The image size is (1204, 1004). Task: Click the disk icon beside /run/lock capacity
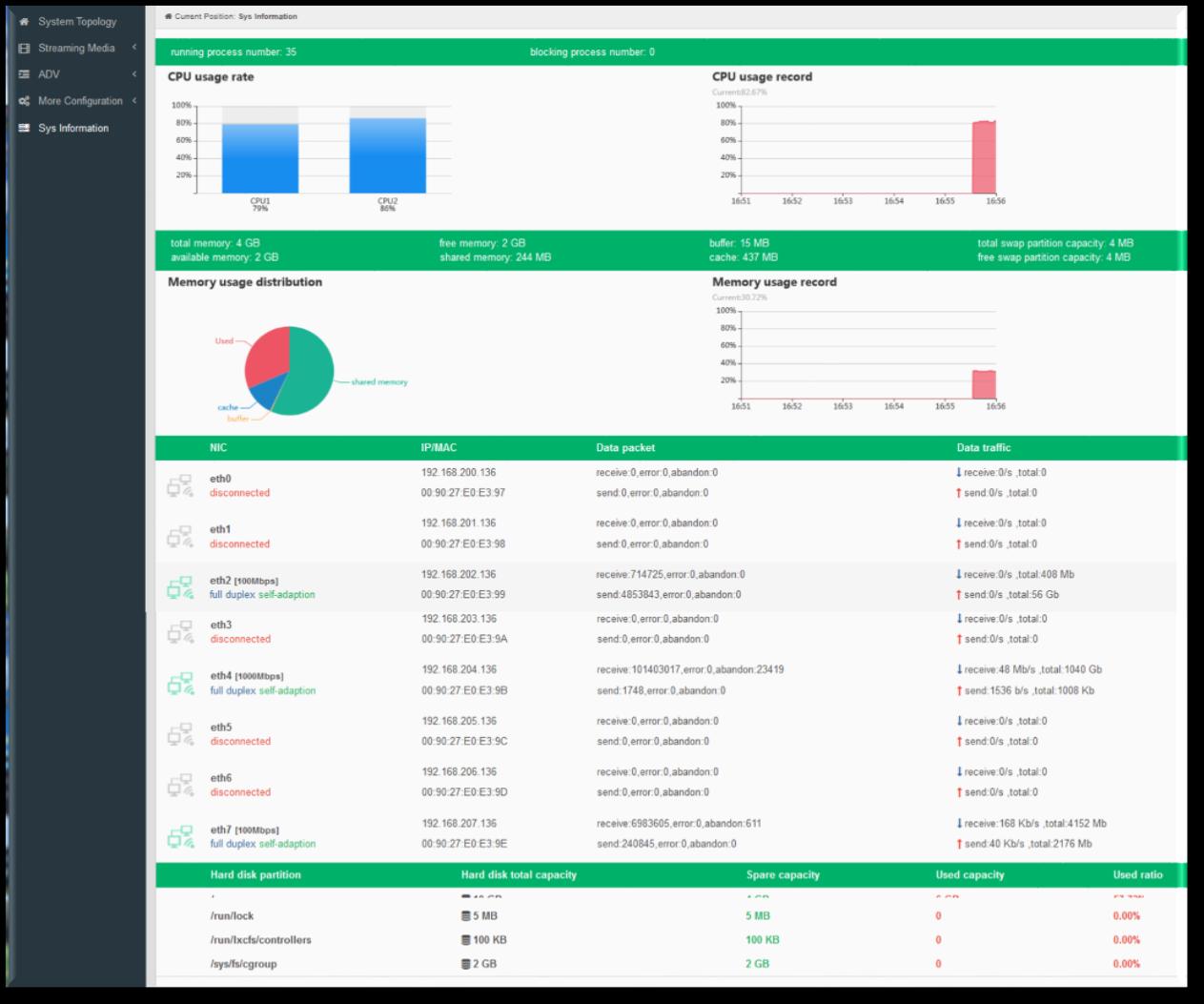click(466, 916)
